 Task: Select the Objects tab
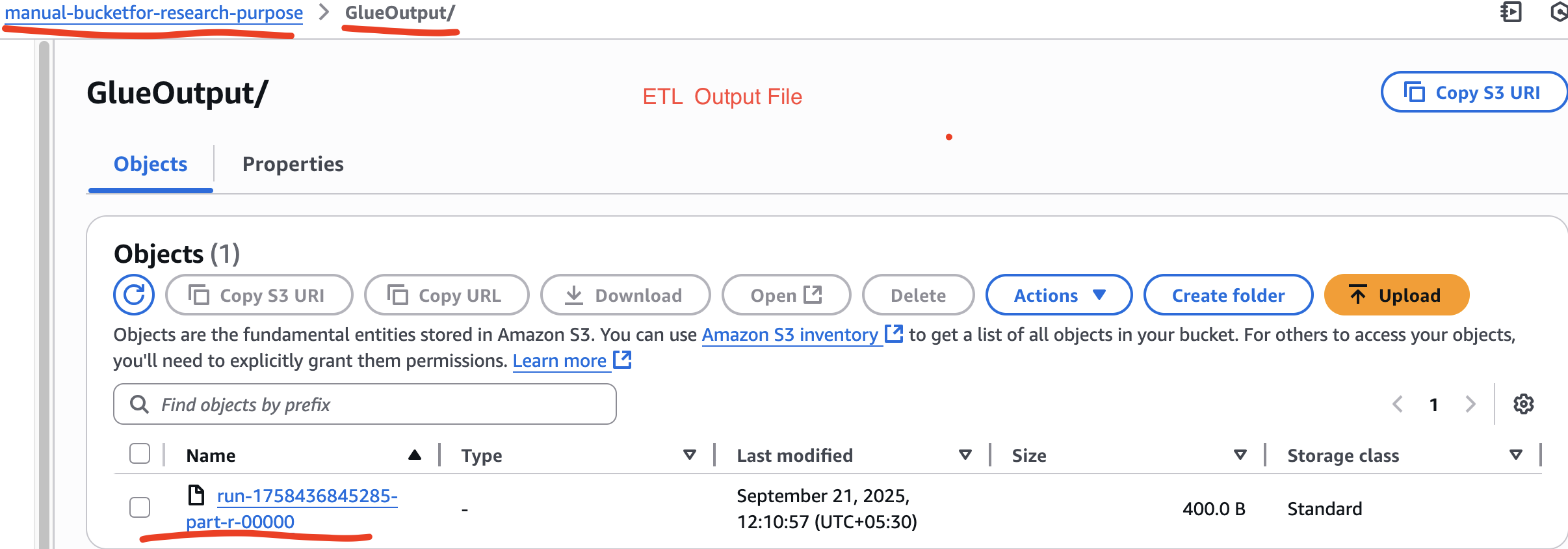(x=150, y=164)
